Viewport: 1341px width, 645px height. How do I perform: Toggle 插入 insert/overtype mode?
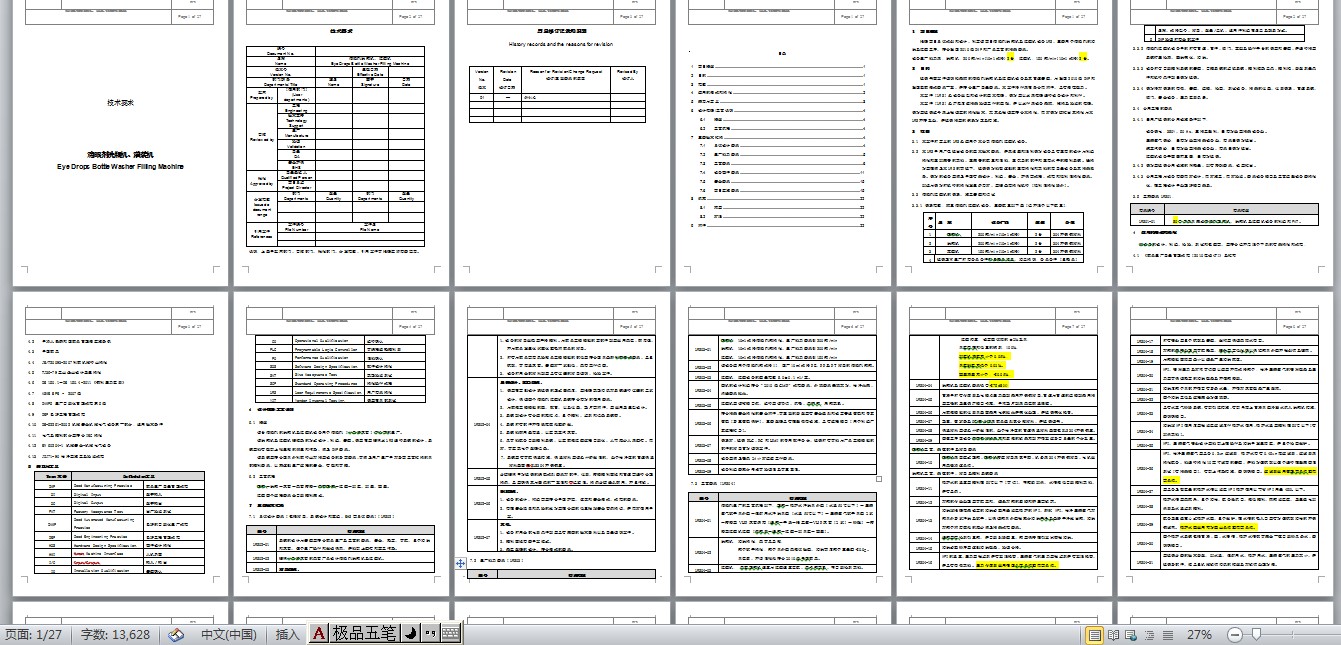[x=287, y=634]
